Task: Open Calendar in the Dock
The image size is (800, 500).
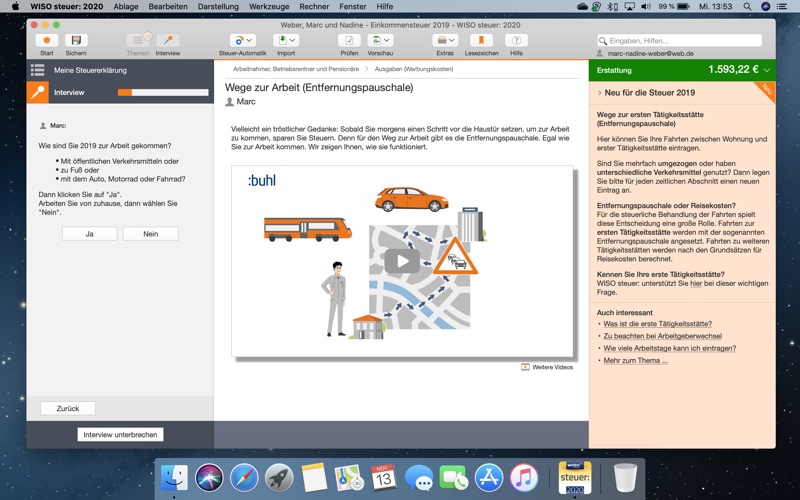Action: point(384,478)
